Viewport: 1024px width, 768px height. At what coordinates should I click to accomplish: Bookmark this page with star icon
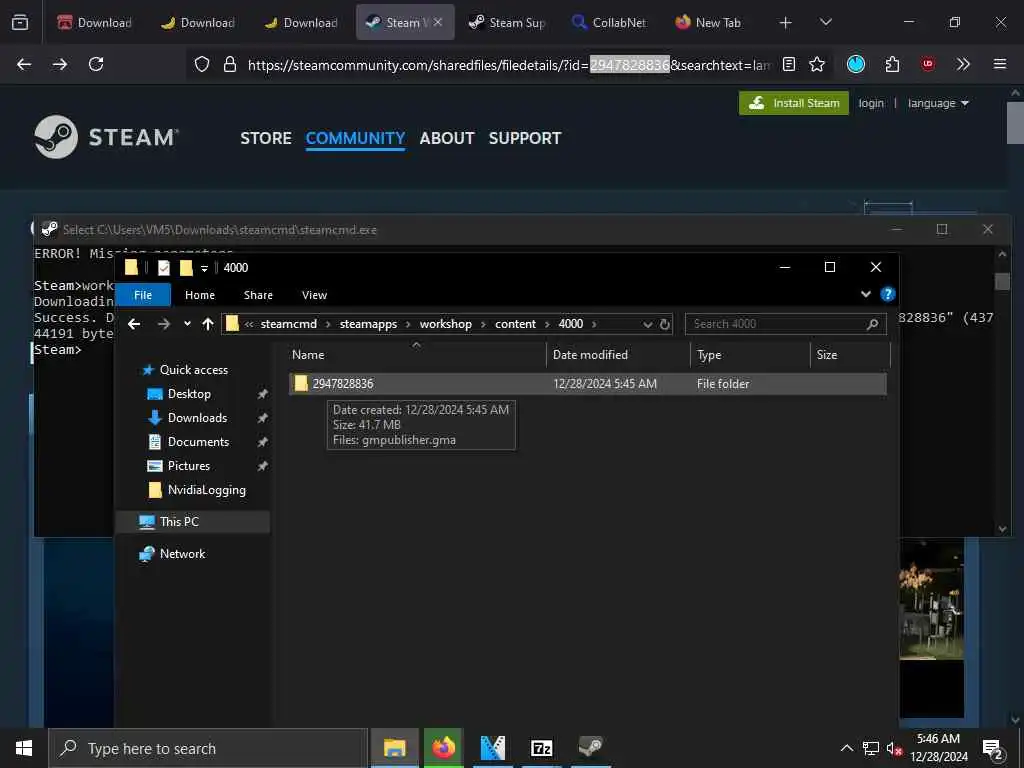816,64
